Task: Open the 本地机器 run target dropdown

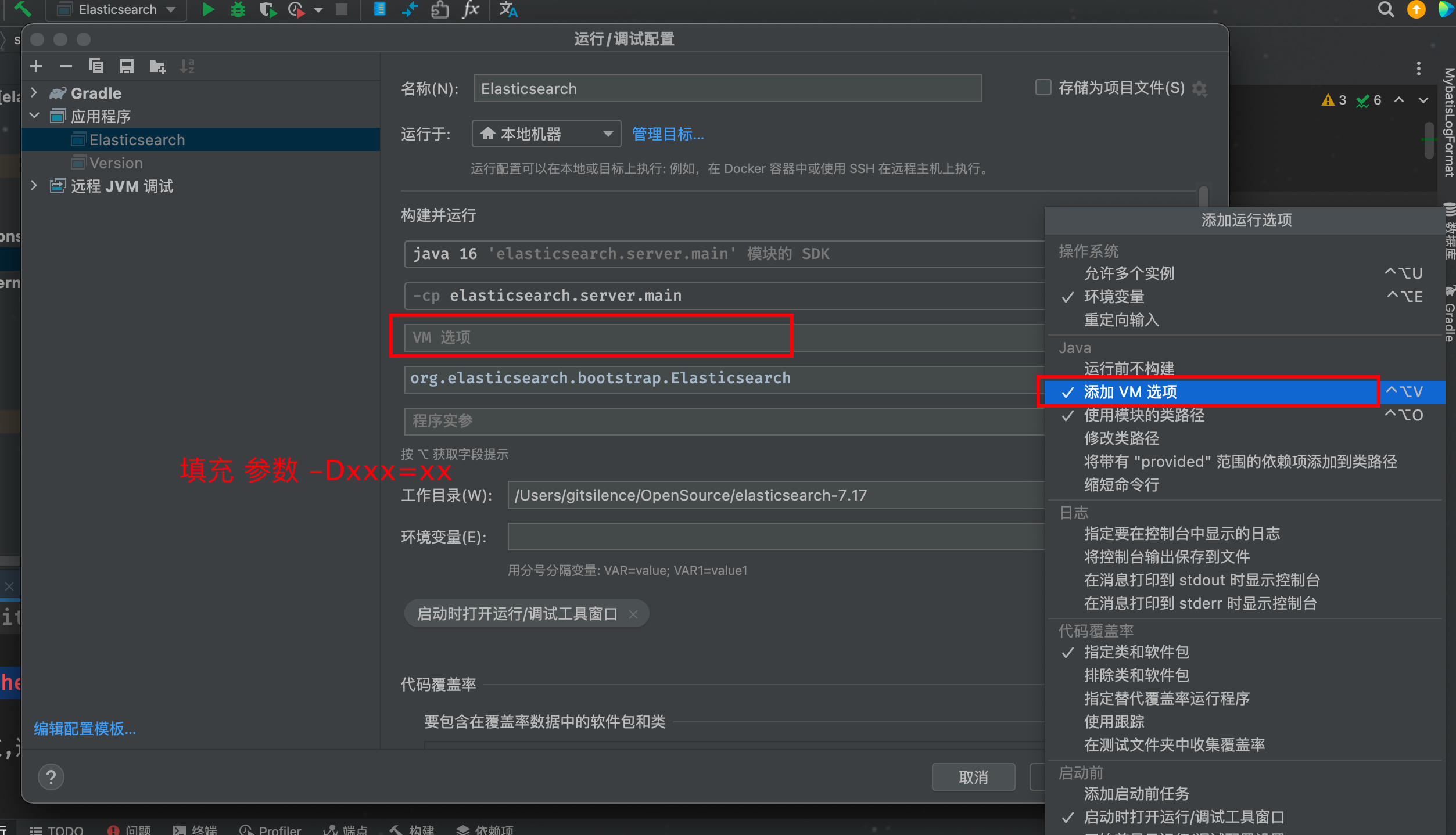Action: coord(546,134)
